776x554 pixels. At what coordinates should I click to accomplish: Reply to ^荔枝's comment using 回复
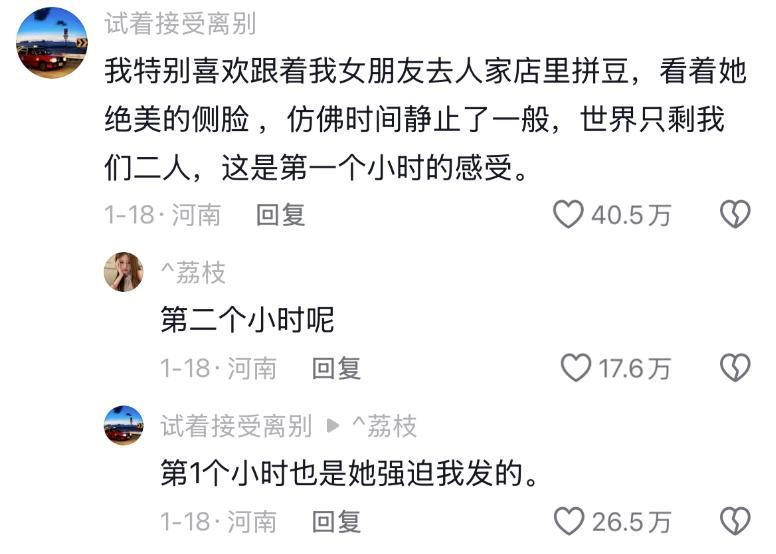point(337,368)
